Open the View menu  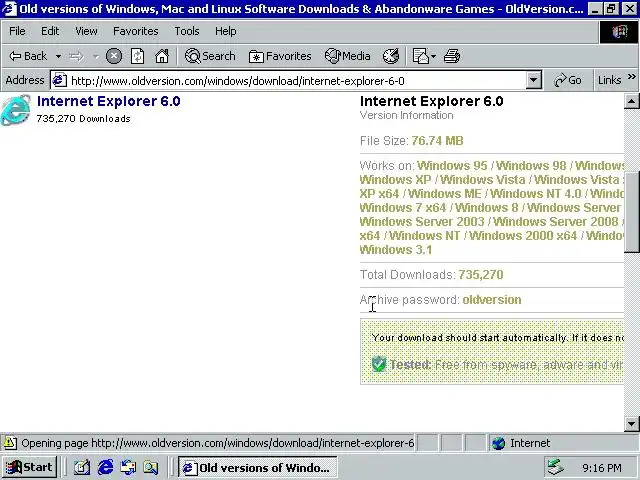point(86,31)
